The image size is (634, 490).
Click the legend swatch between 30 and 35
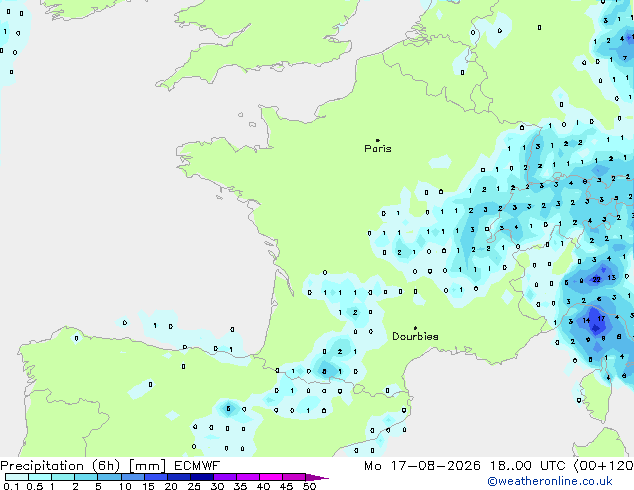(225, 477)
